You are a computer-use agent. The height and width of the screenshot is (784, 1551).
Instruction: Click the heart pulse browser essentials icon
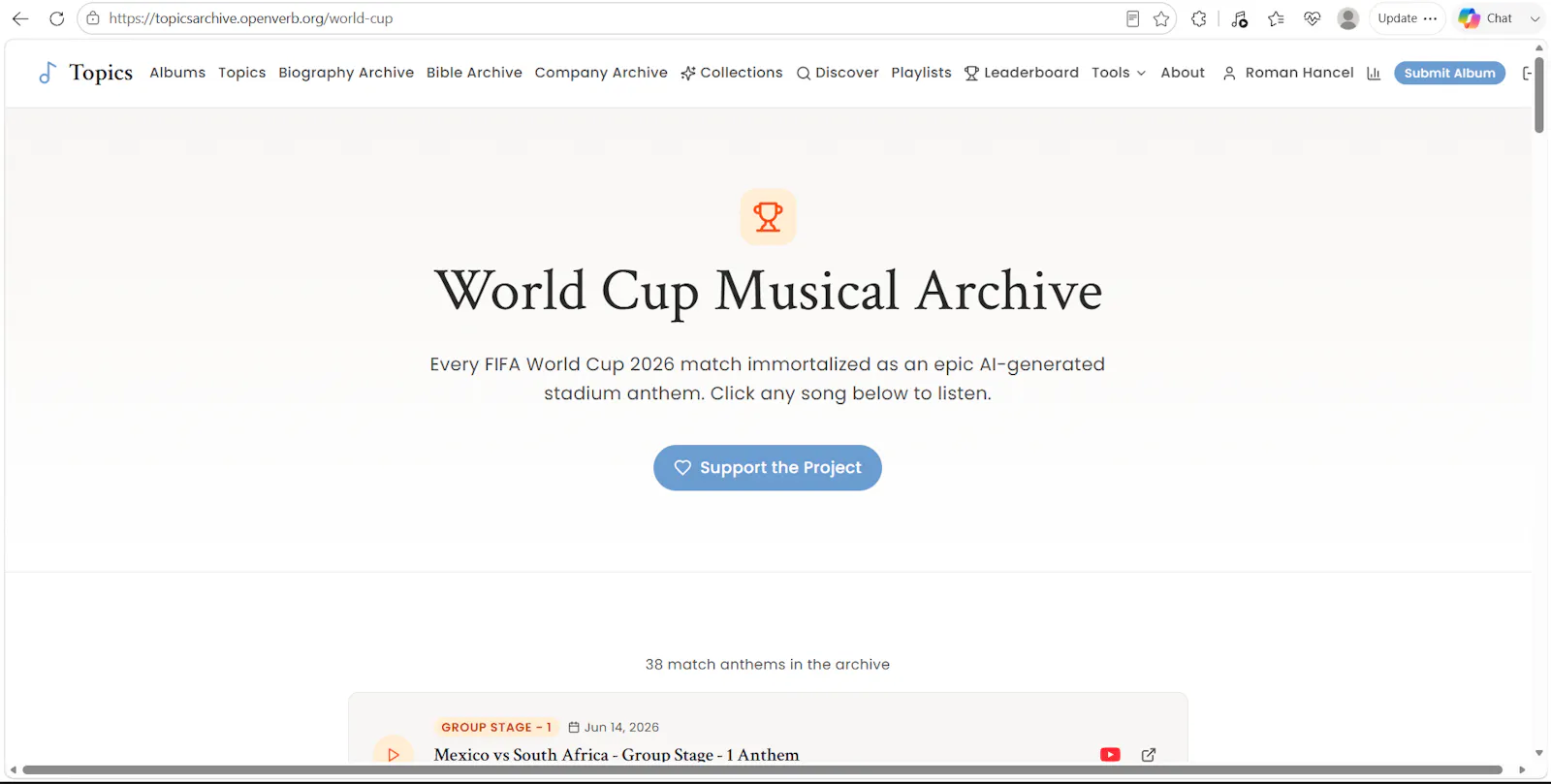[1312, 18]
